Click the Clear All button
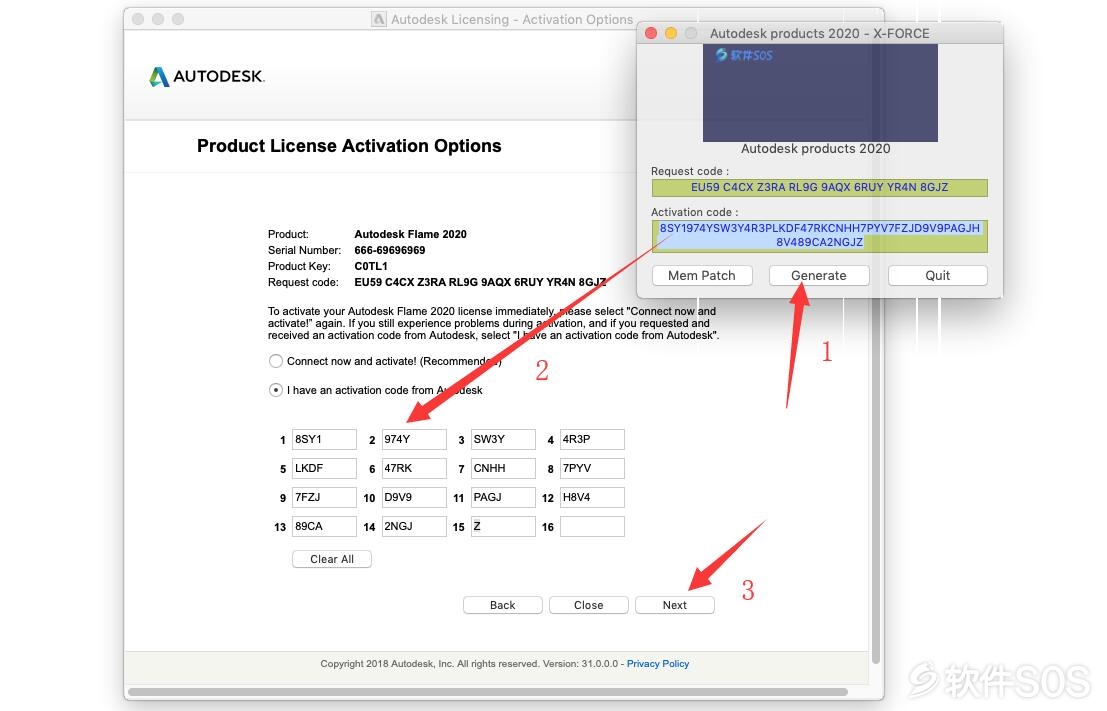Viewport: 1107px width, 711px height. pyautogui.click(x=332, y=559)
